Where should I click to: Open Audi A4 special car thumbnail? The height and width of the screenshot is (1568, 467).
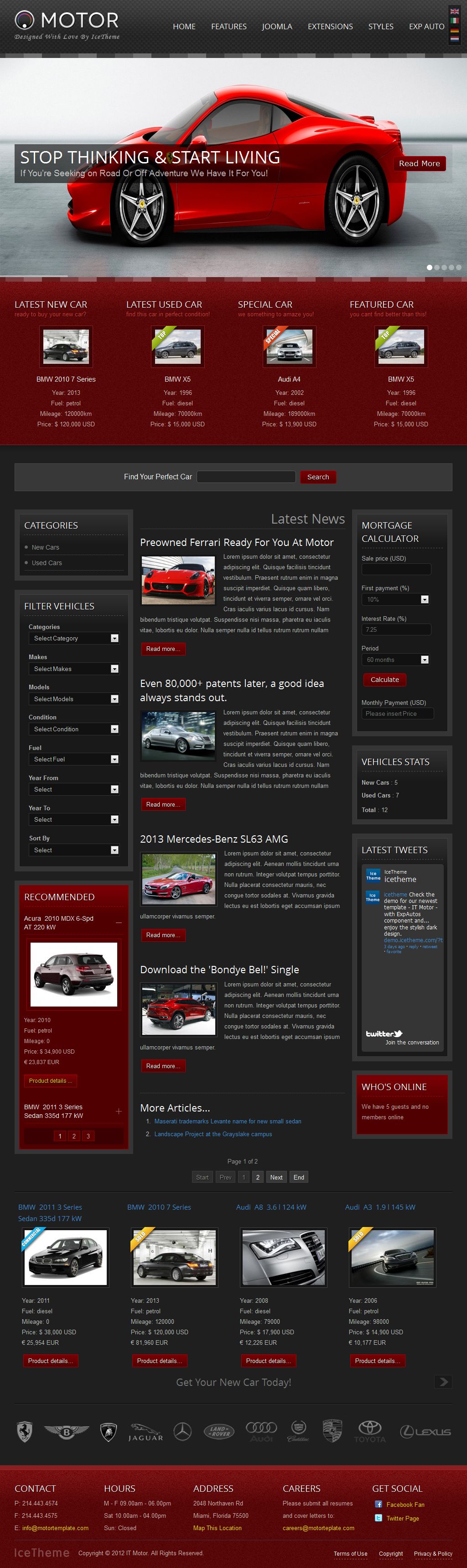click(290, 346)
